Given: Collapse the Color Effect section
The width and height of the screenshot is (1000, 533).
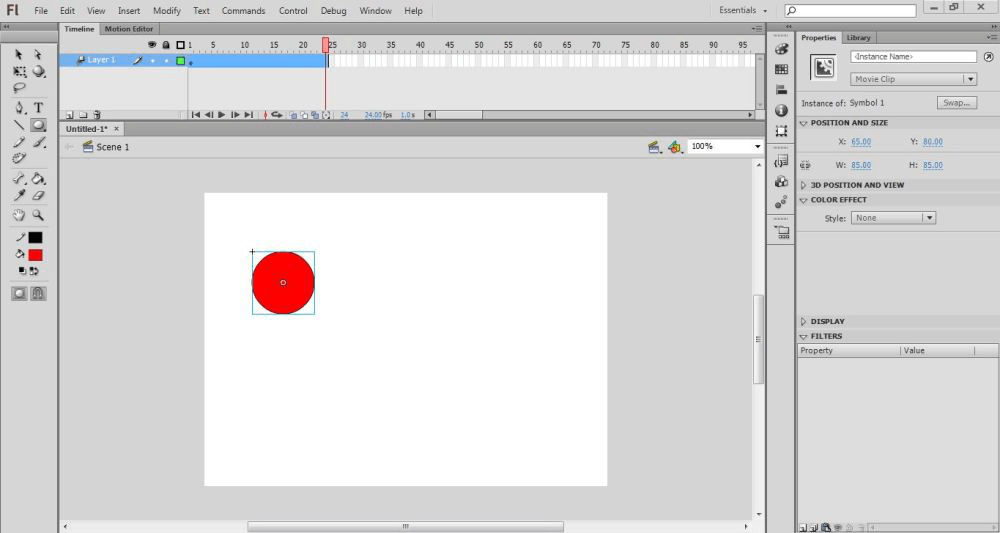Looking at the screenshot, I should coord(804,200).
